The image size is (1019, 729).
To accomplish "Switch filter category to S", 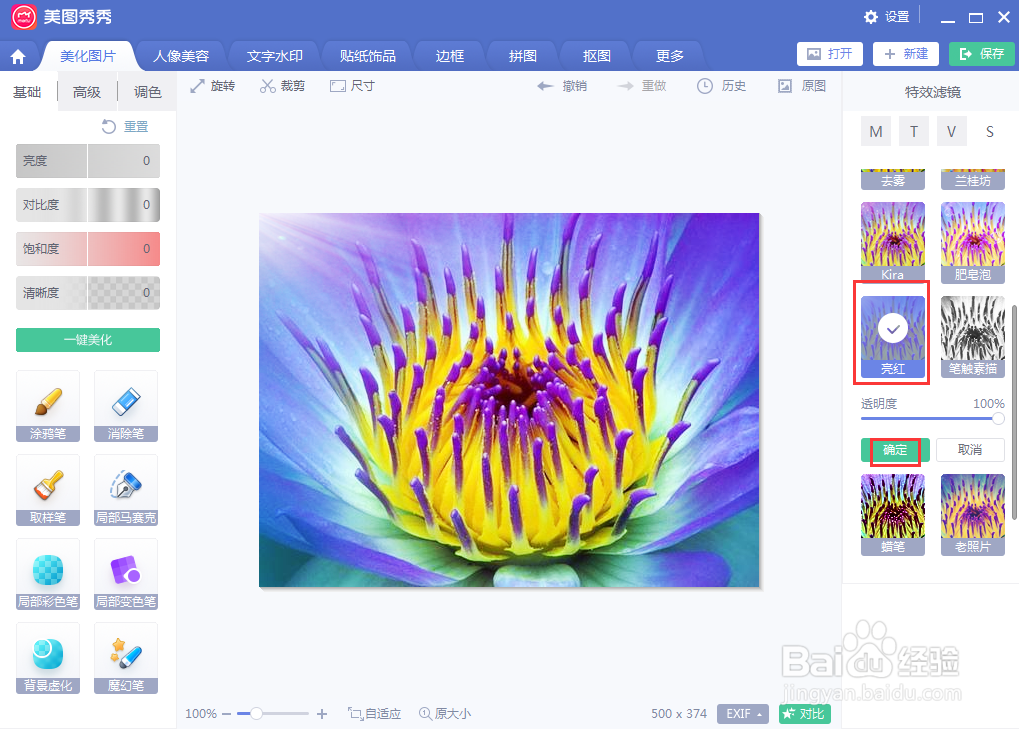I will [989, 130].
